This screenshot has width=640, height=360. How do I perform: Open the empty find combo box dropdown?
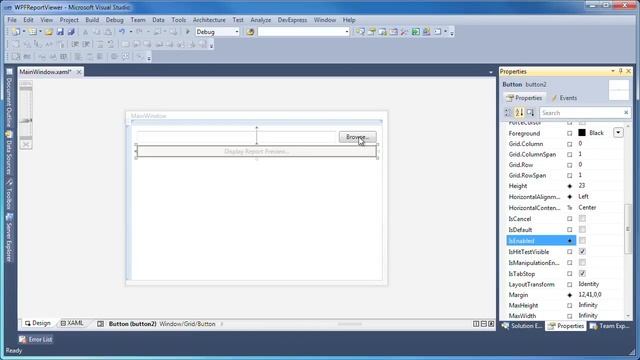click(347, 32)
